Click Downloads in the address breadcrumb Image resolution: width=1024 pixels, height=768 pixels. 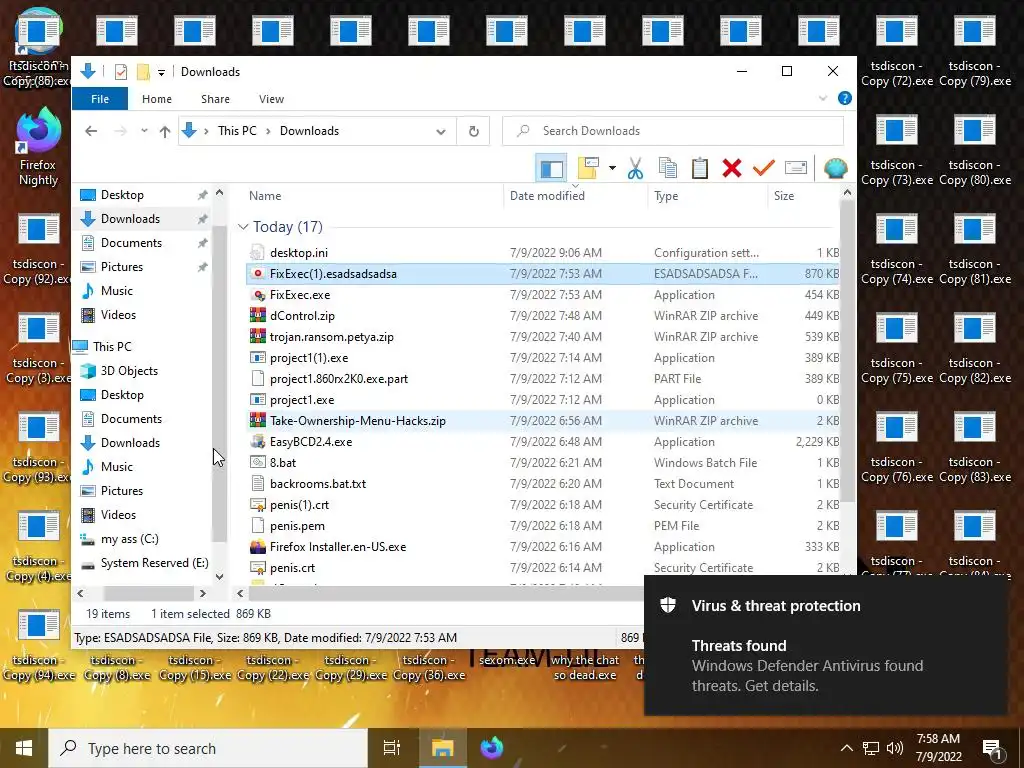309,131
